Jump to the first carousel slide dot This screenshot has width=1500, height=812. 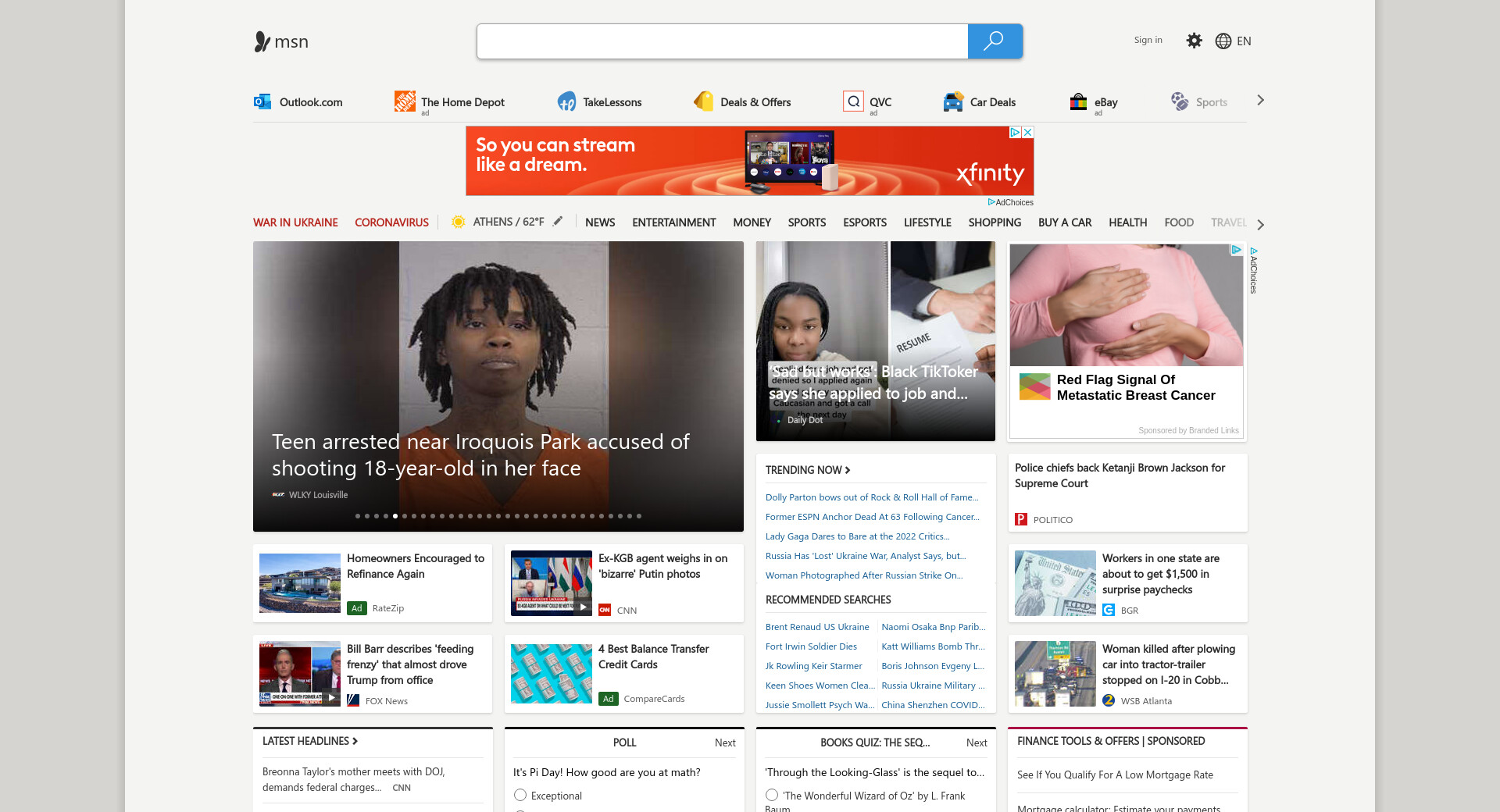coord(358,516)
